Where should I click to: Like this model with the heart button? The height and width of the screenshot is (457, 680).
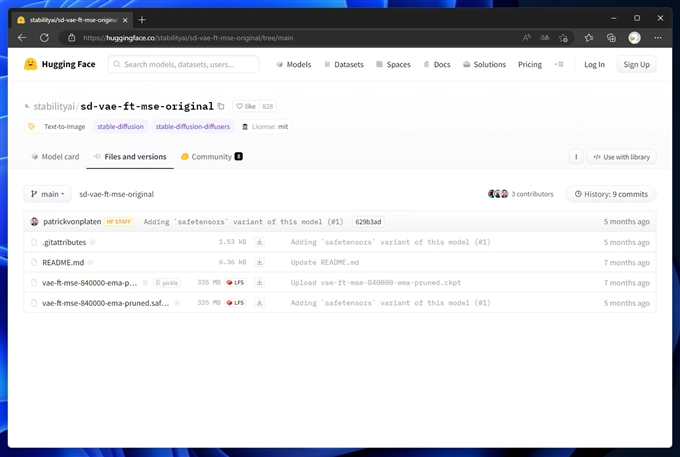246,106
